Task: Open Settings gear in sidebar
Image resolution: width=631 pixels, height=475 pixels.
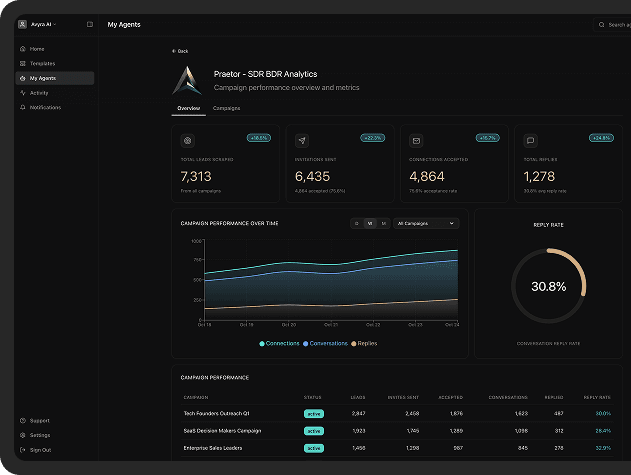Action: pyautogui.click(x=22, y=435)
